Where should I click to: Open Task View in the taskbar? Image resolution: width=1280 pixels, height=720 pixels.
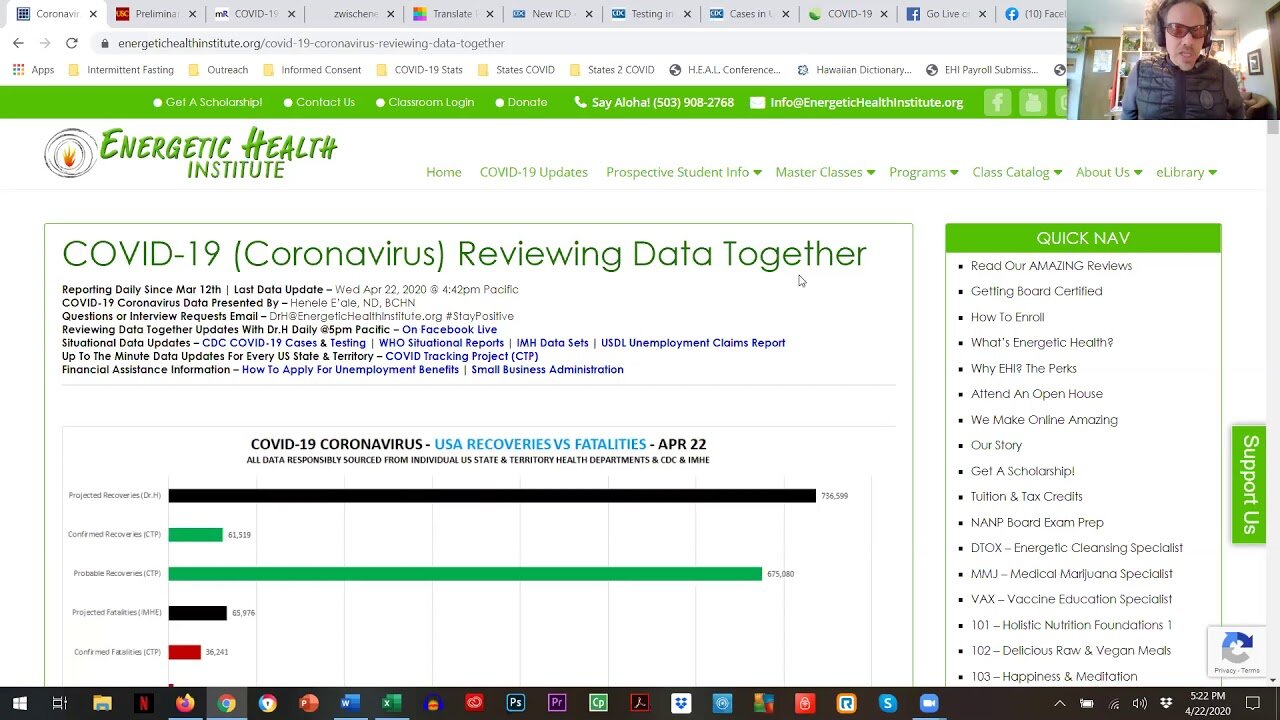coord(59,703)
